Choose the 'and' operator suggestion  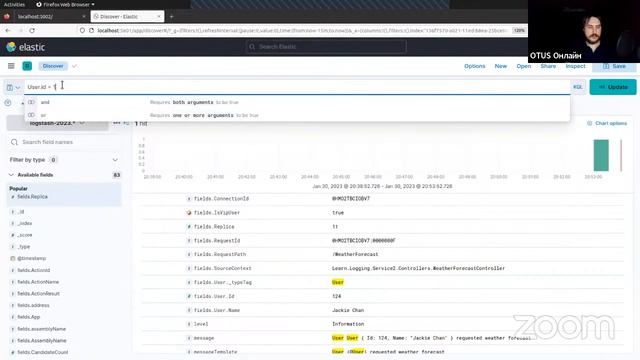point(297,102)
